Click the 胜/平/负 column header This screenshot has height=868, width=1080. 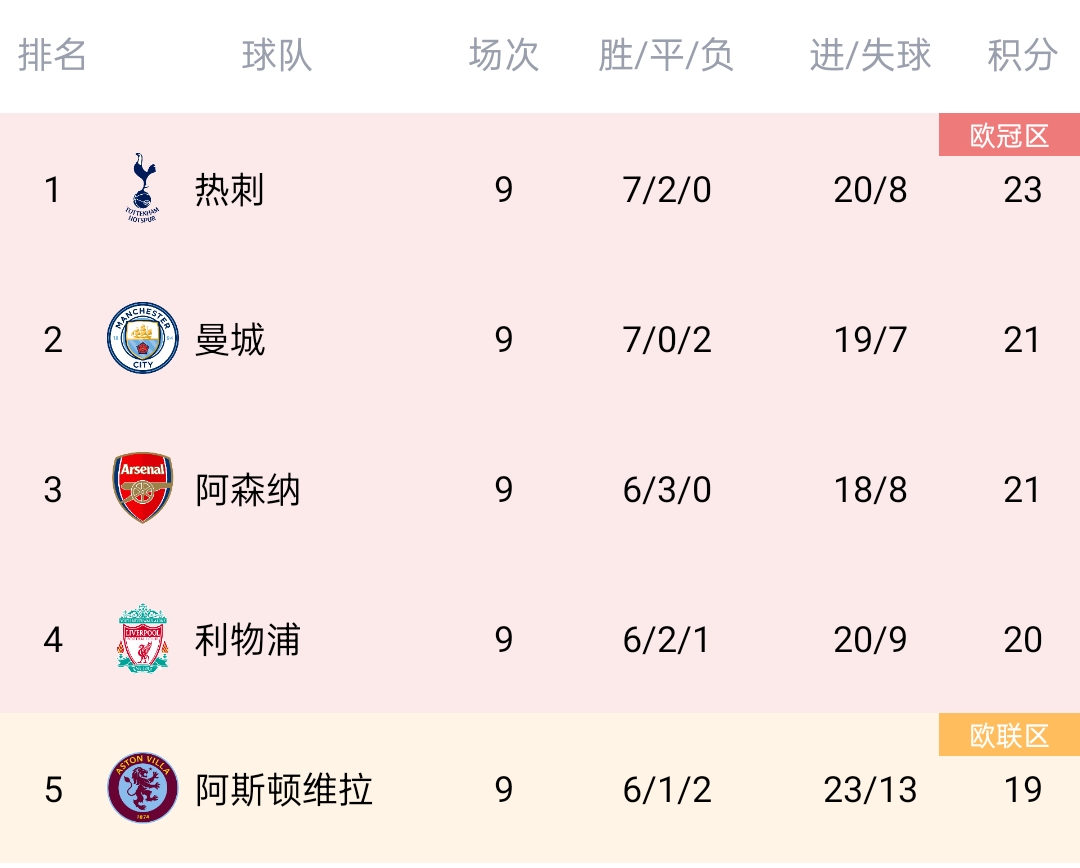click(x=666, y=55)
